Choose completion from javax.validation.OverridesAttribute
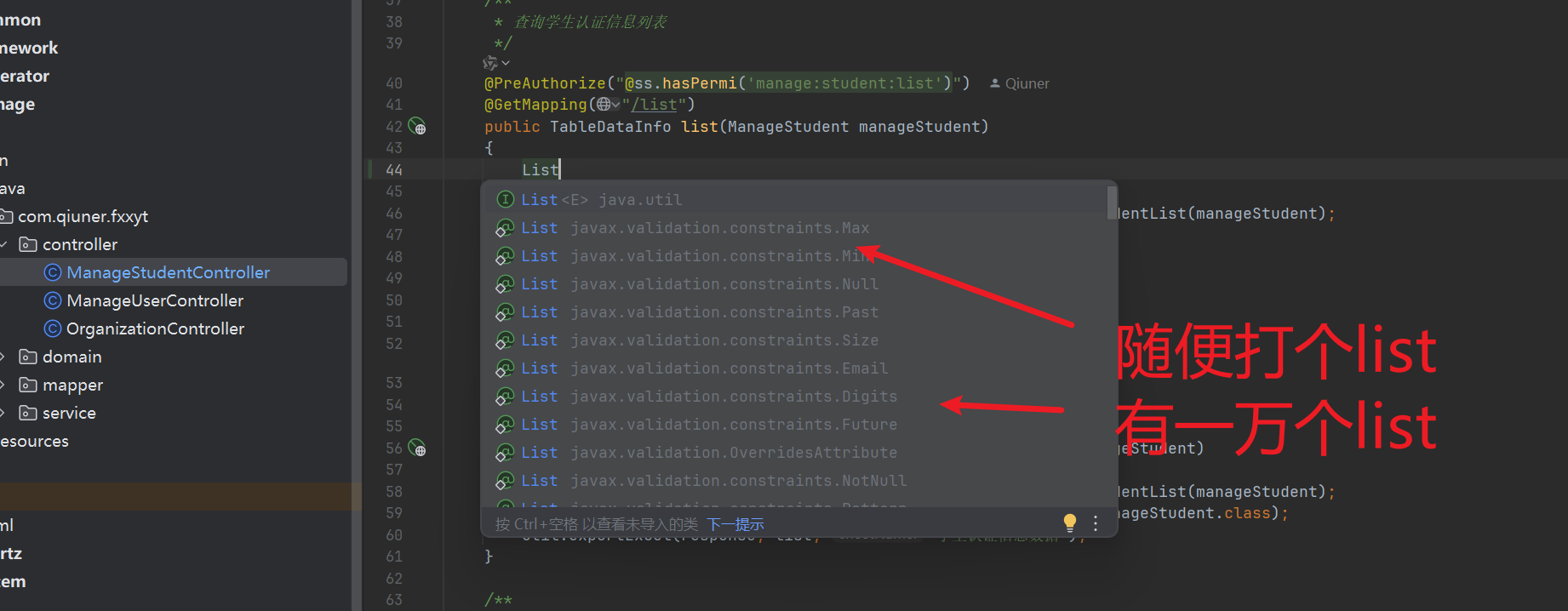Image resolution: width=1568 pixels, height=611 pixels. pyautogui.click(x=798, y=453)
